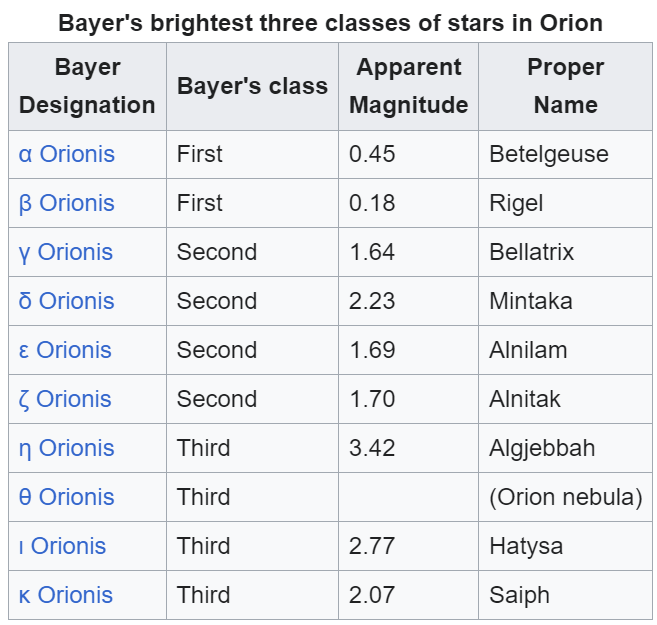
Task: Open the β Orionis link
Action: tap(67, 203)
